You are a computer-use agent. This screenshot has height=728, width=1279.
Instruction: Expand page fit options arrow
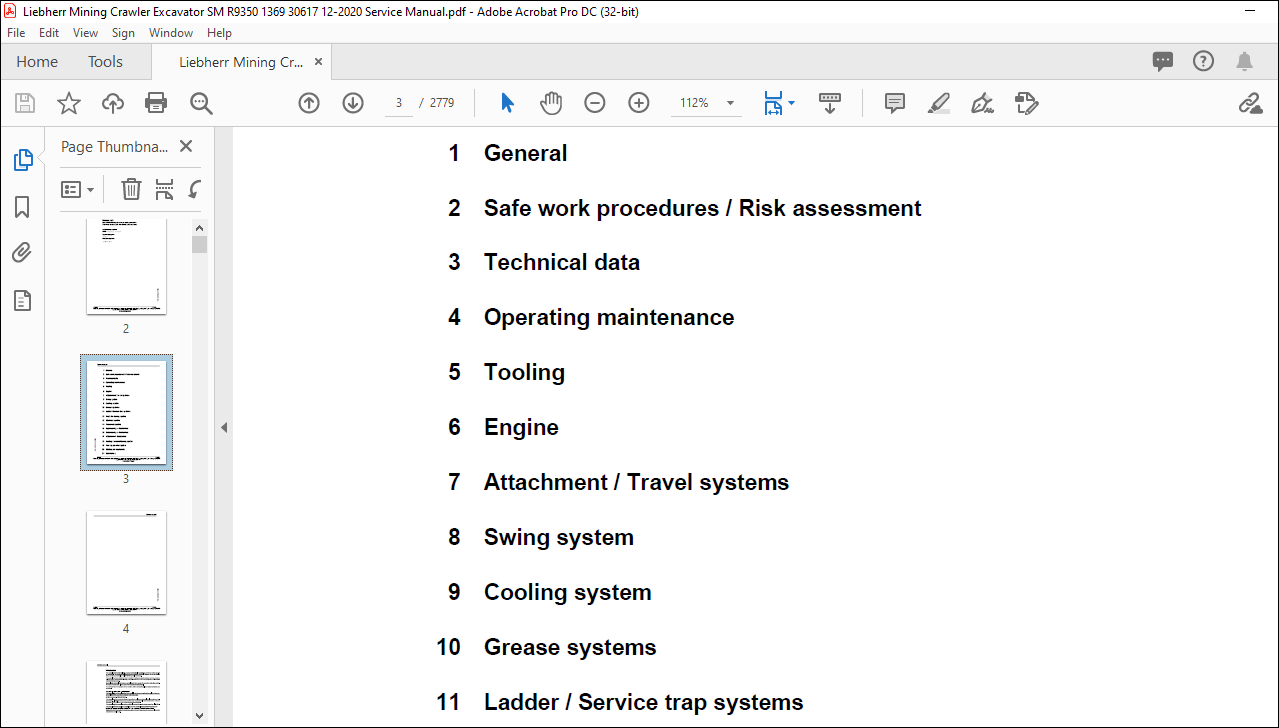click(791, 103)
